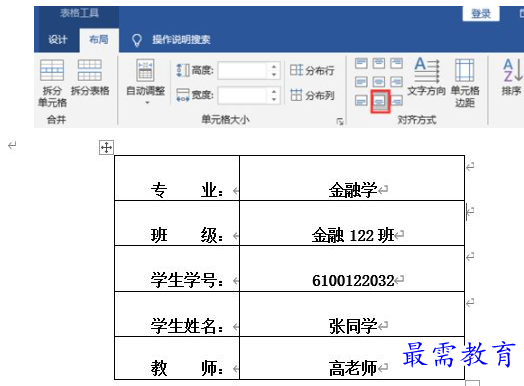524x386 pixels.
Task: Click the table cell '班 级:'
Action: click(x=177, y=223)
